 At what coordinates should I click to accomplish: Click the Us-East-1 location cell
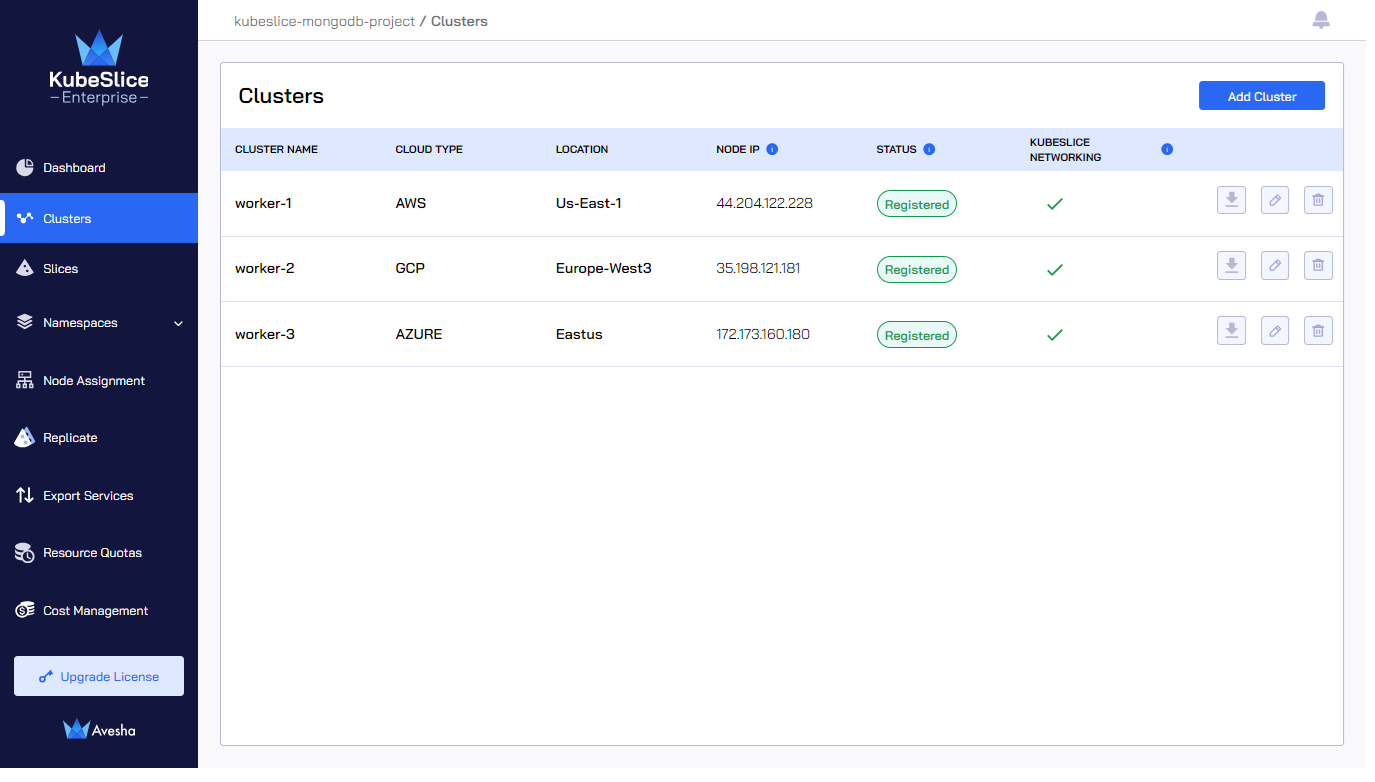pos(589,203)
